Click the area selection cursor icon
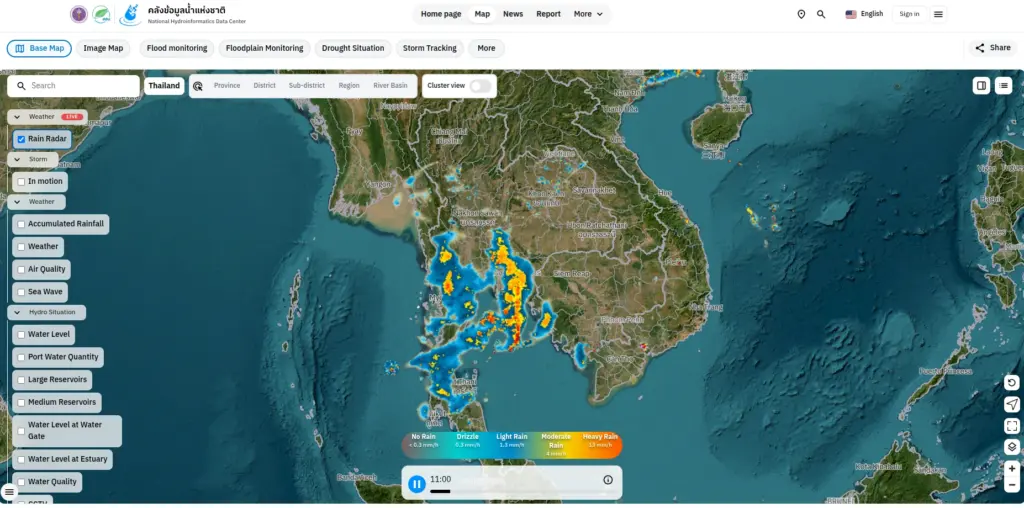This screenshot has width=1024, height=508. tap(198, 86)
